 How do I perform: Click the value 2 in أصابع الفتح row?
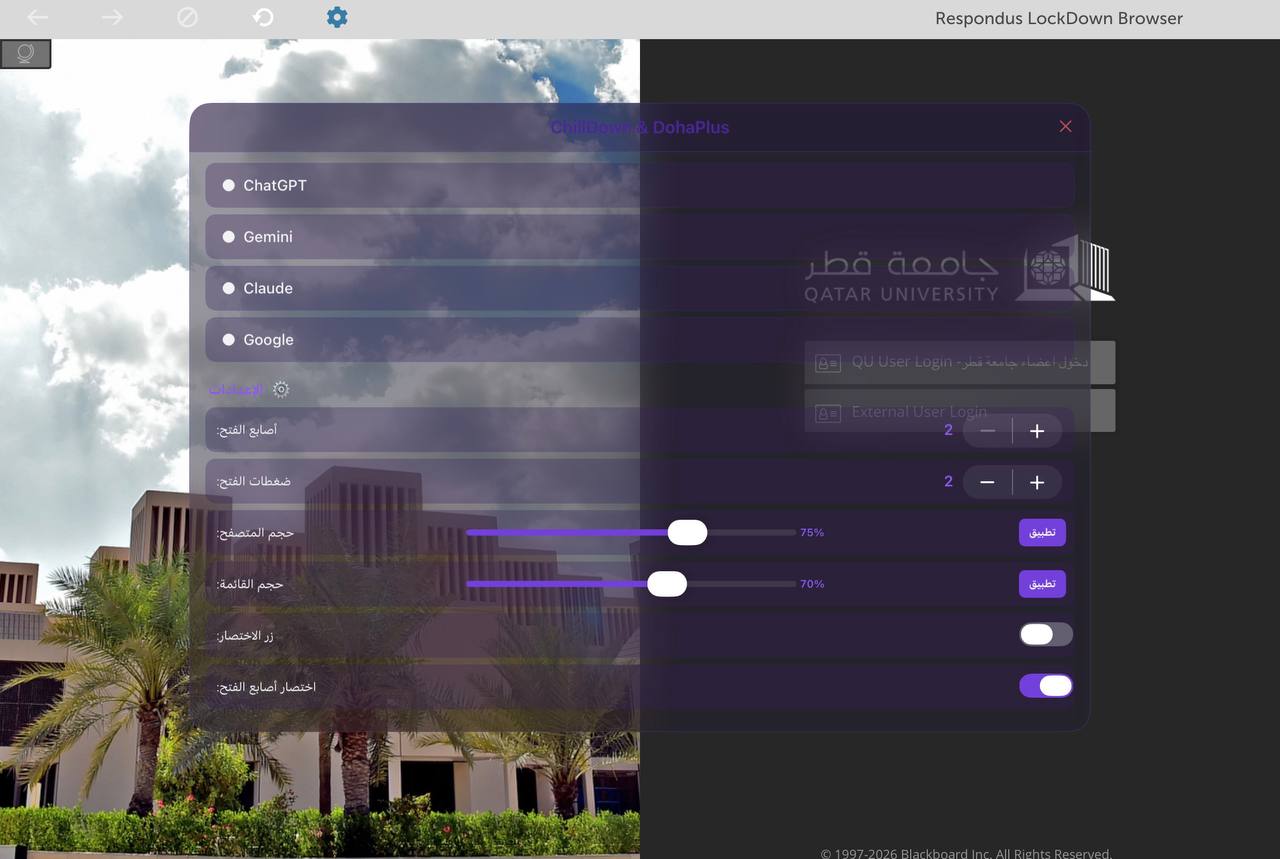(949, 430)
